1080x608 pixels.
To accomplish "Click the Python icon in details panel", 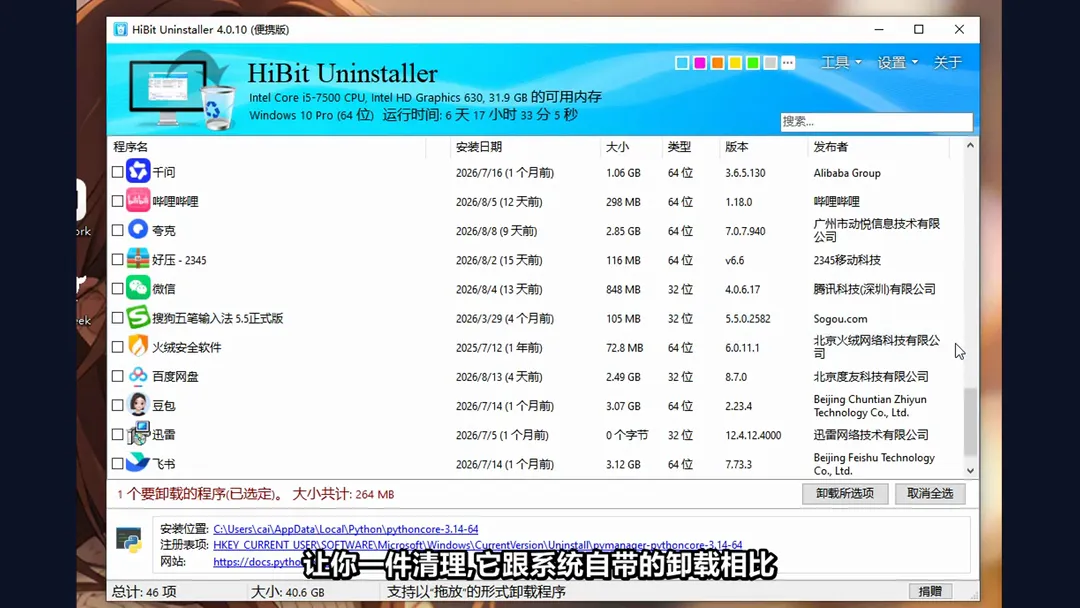I will [129, 541].
